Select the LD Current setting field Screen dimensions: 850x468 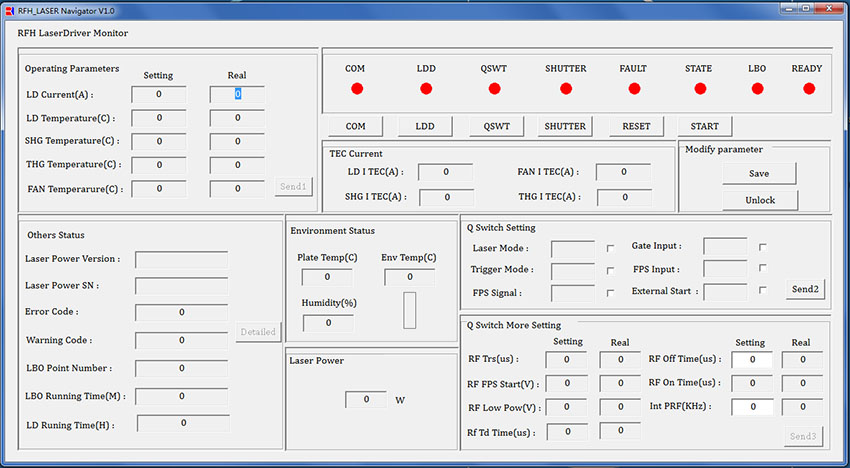158,94
